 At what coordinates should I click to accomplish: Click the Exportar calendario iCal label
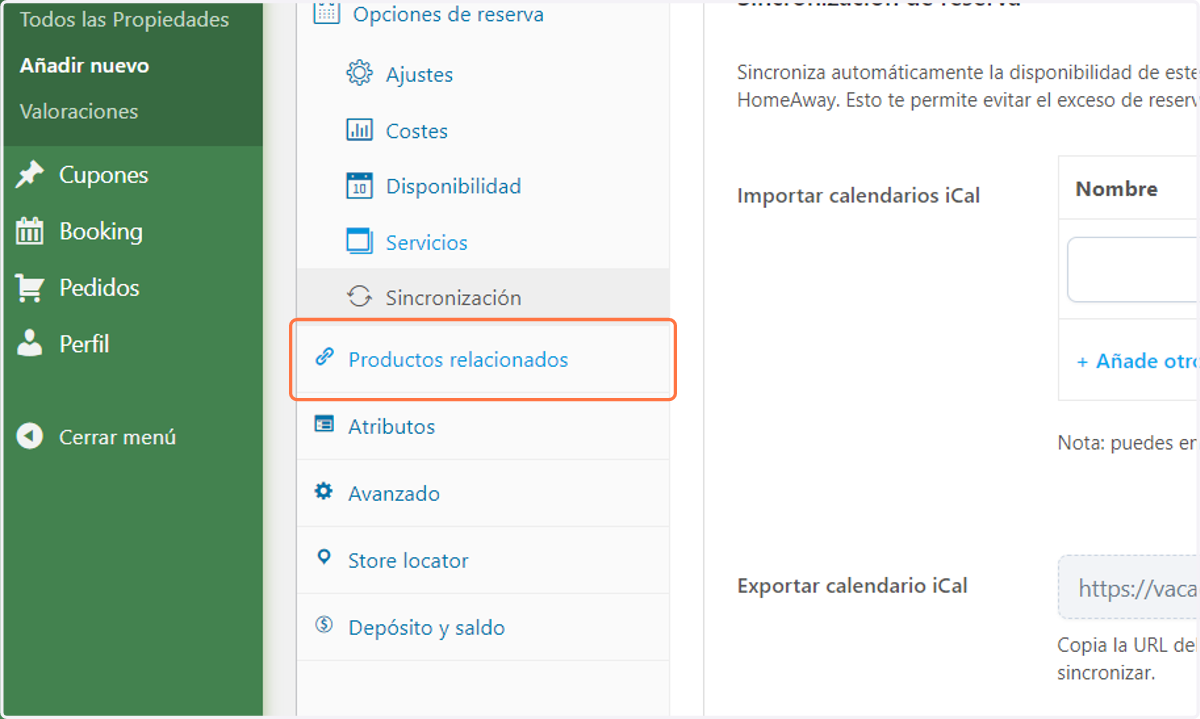click(852, 586)
